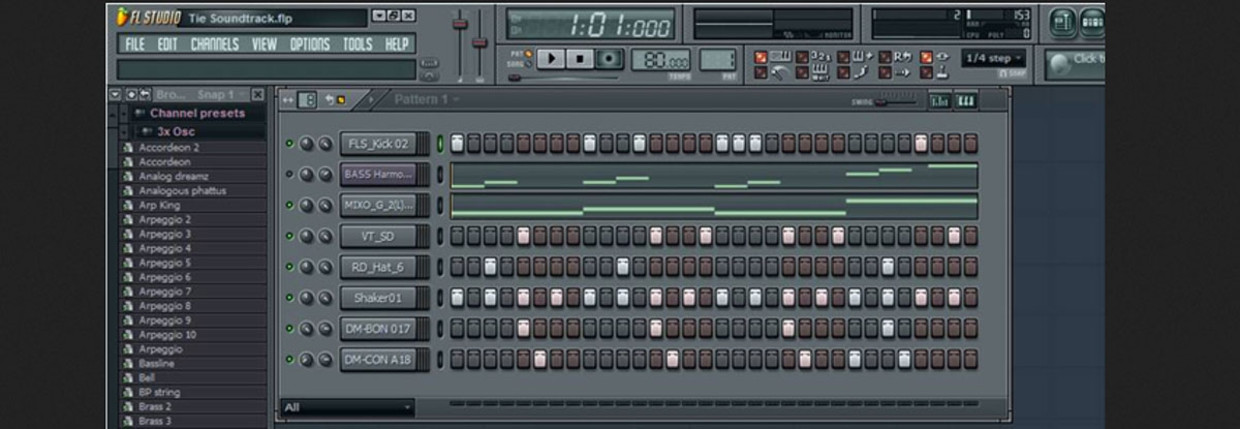Click the channel display filter icon
This screenshot has width=1240, height=429.
click(308, 100)
